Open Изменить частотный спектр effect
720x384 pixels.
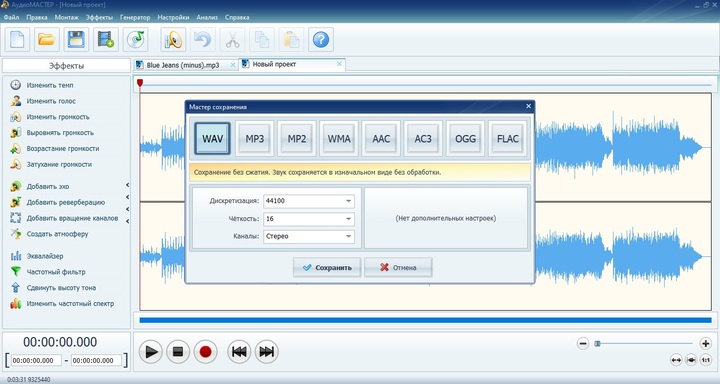[x=62, y=304]
